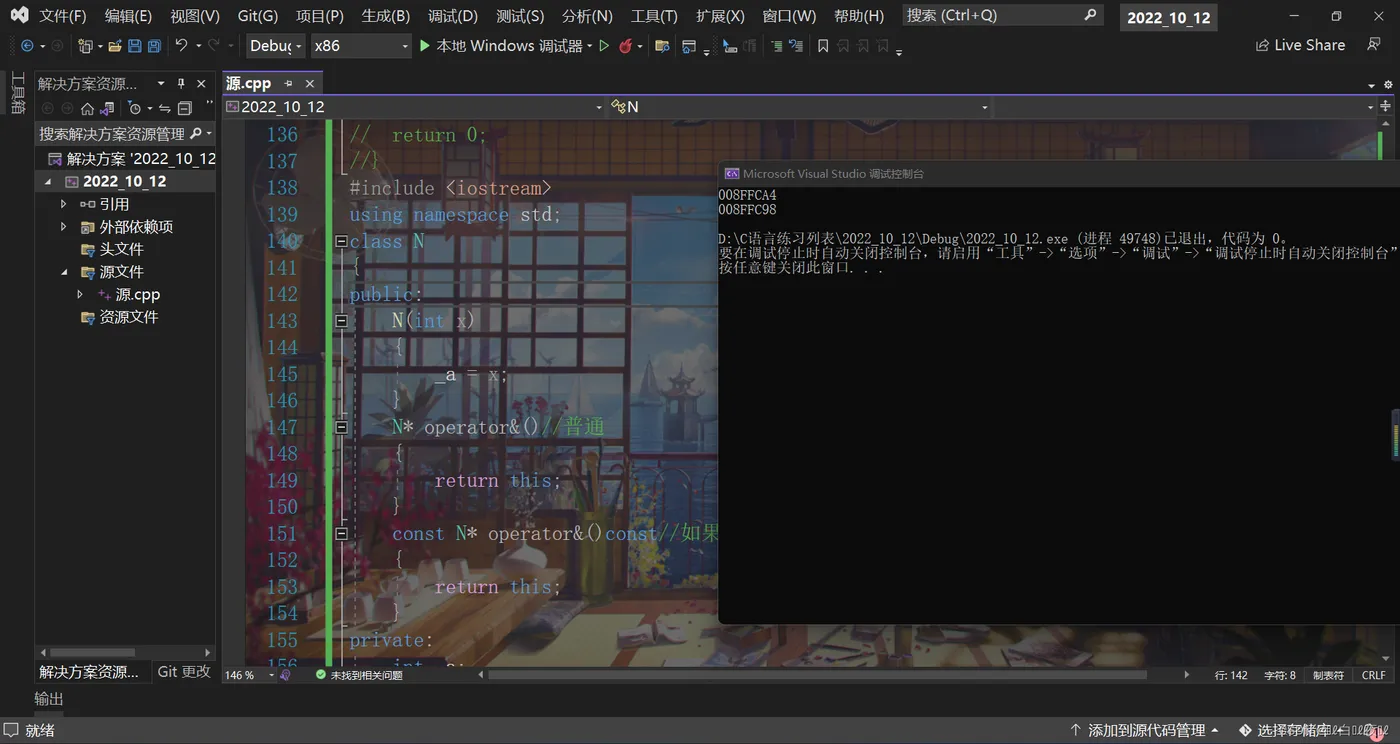Undo the last edit with the undo arrow
This screenshot has width=1400, height=744.
(x=181, y=46)
